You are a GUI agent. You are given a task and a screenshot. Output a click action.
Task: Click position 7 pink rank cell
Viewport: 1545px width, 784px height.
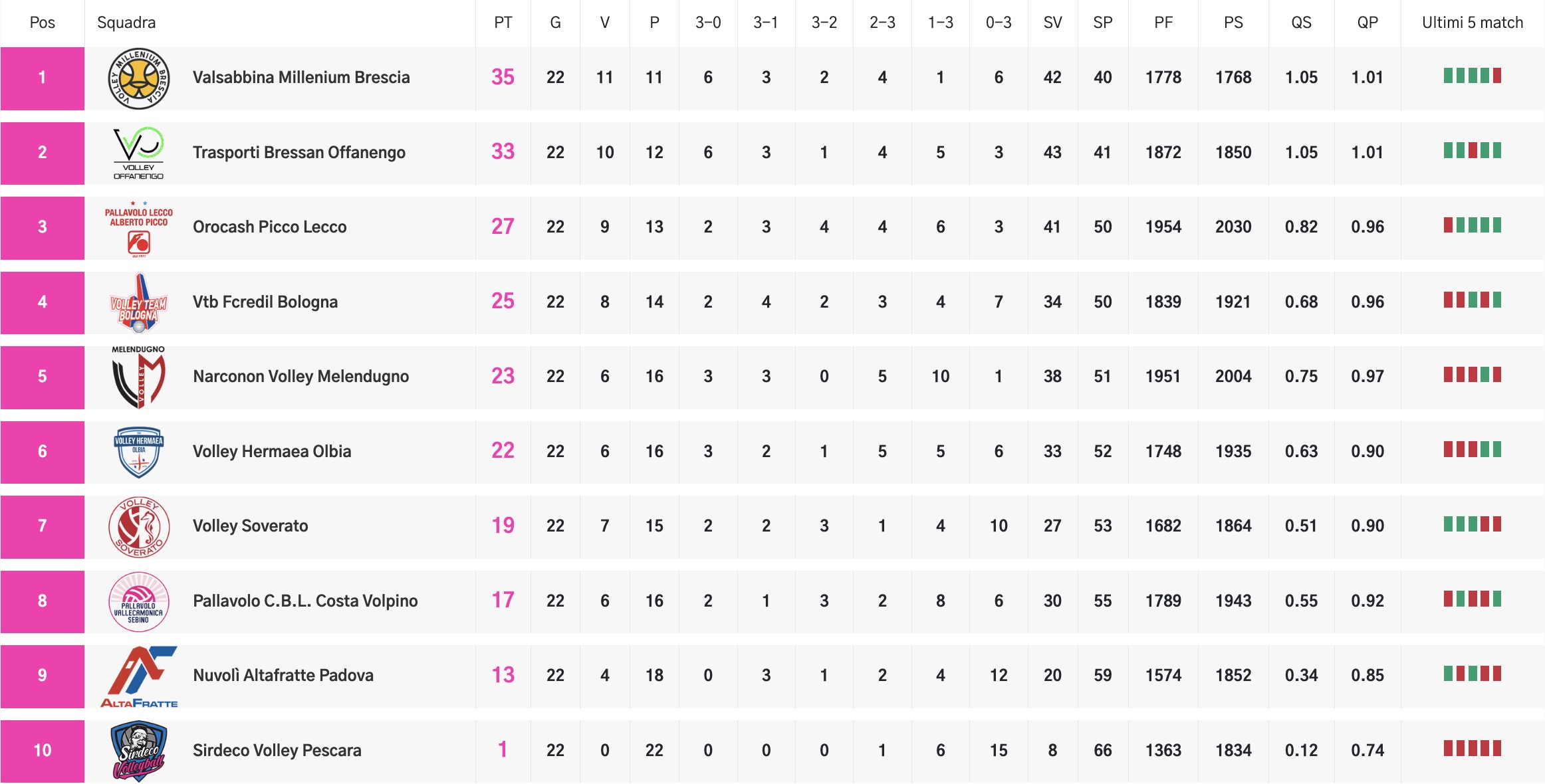point(42,526)
